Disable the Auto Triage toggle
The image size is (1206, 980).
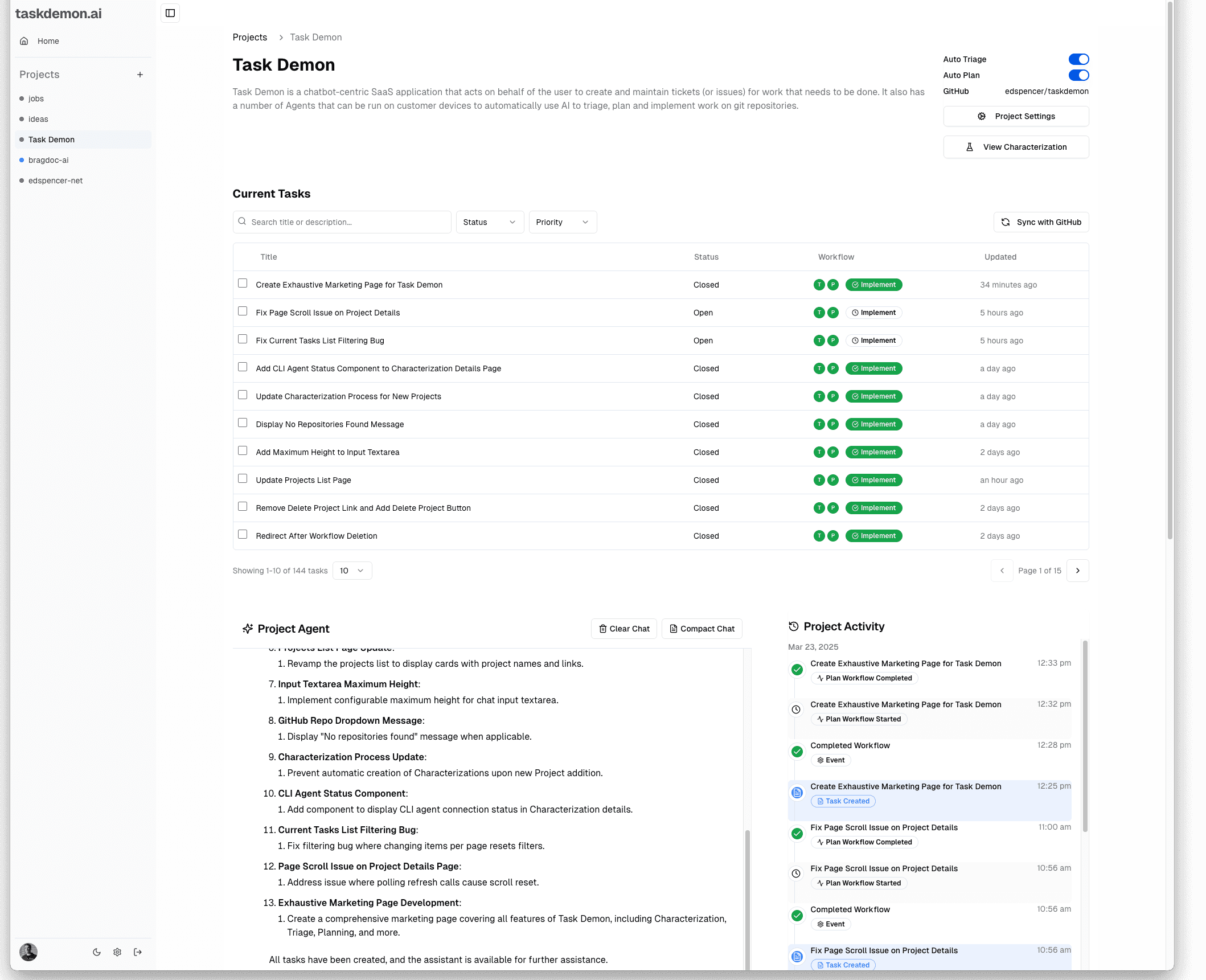1079,59
